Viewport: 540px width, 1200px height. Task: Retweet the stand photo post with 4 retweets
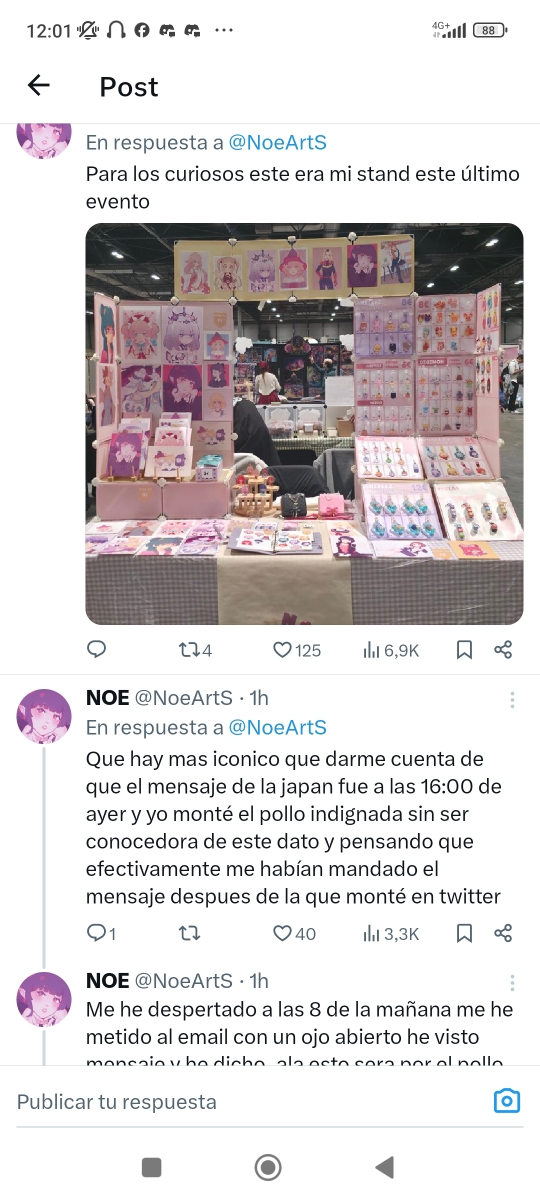point(195,650)
